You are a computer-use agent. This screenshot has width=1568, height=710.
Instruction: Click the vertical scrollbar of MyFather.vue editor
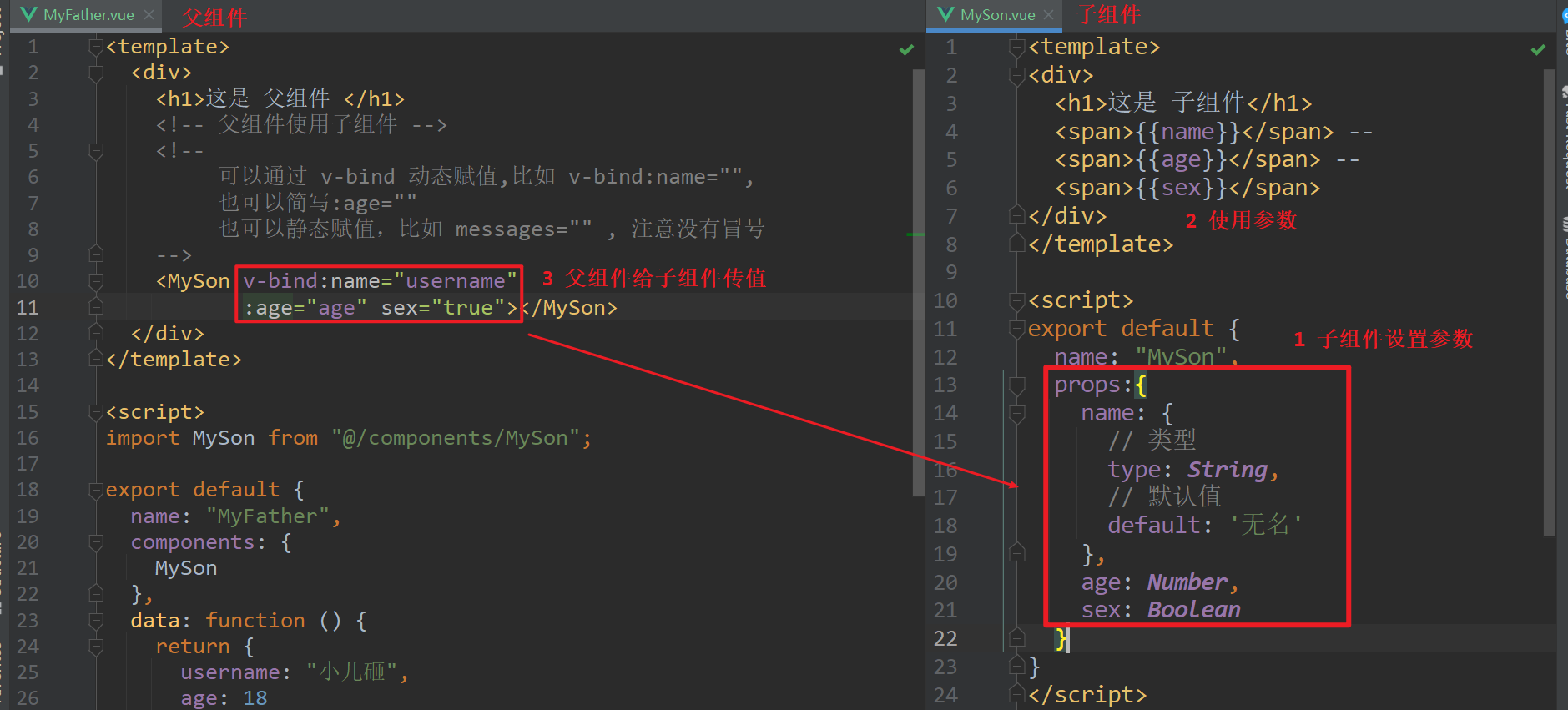pos(918,282)
